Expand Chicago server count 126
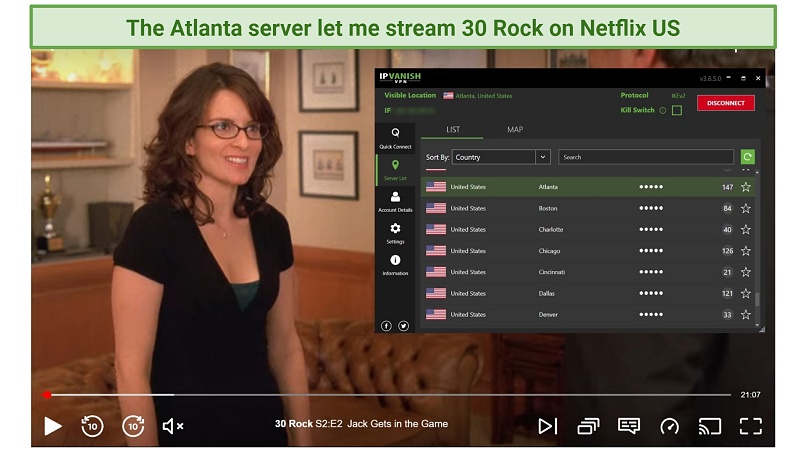 (x=727, y=251)
